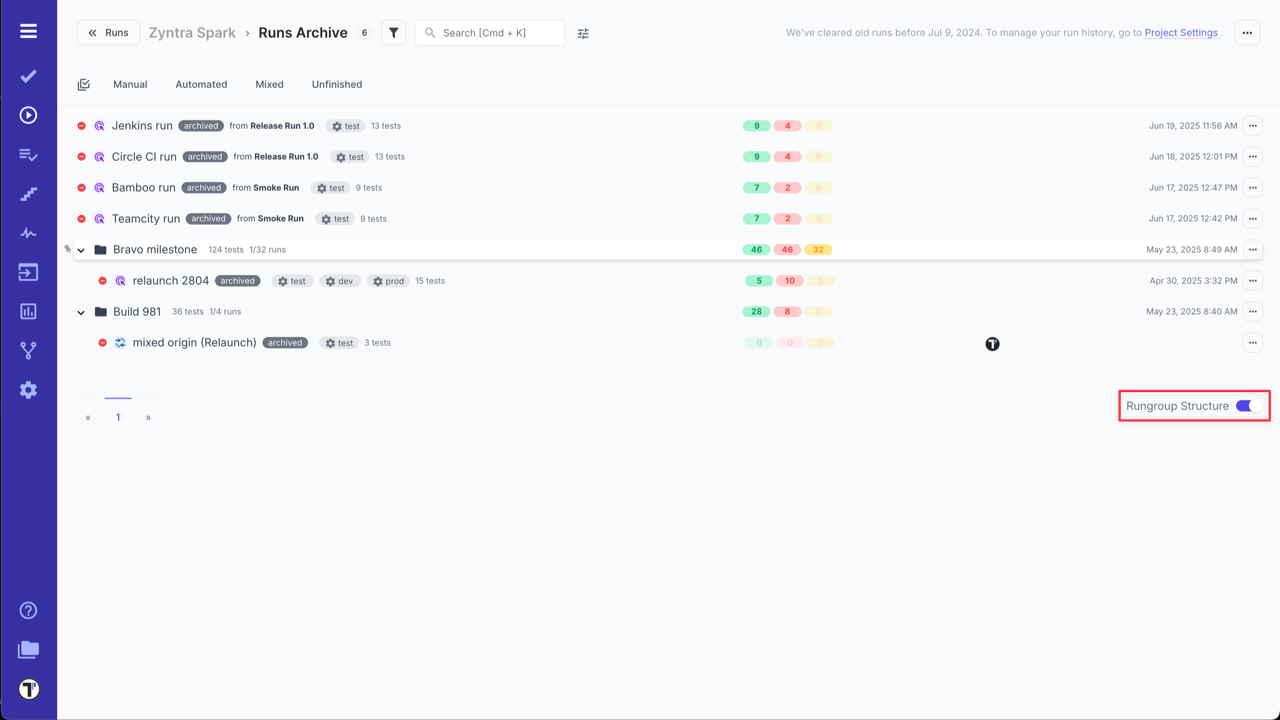Screen dimensions: 1280x720
Task: Switch to the Automated filter tab
Action: coord(201,84)
